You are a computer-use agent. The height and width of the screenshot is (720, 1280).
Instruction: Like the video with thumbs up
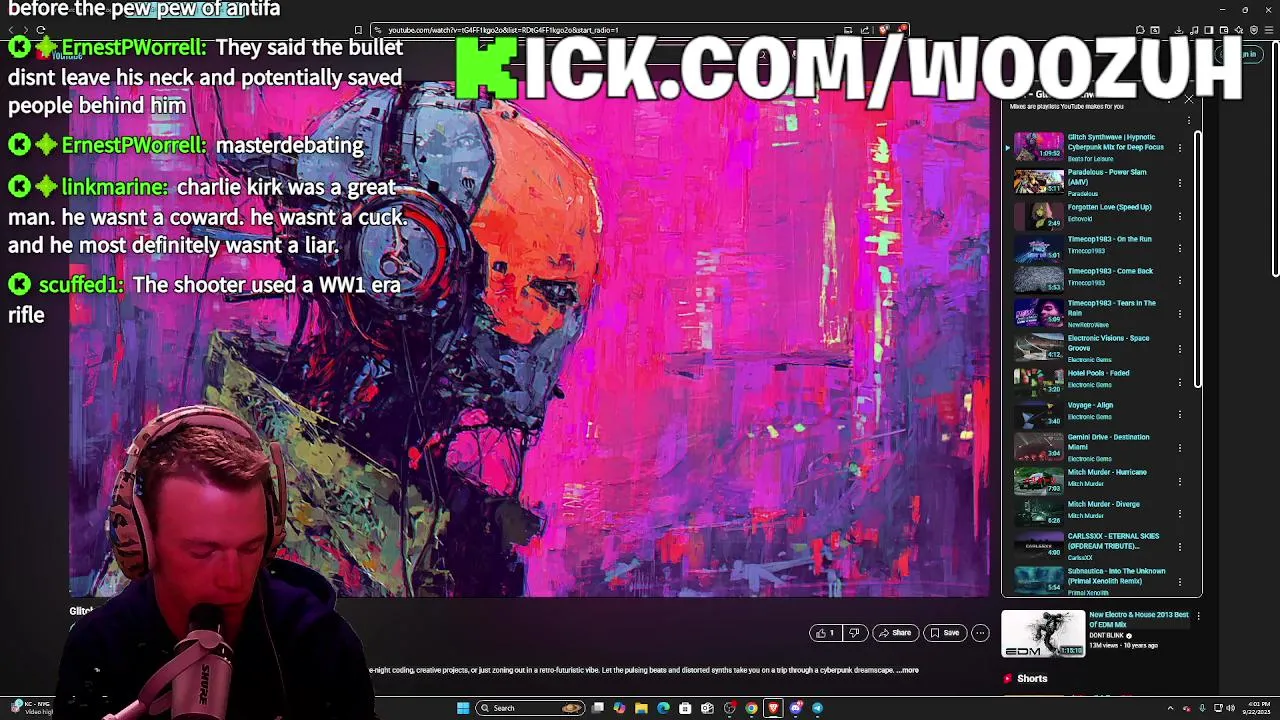825,633
